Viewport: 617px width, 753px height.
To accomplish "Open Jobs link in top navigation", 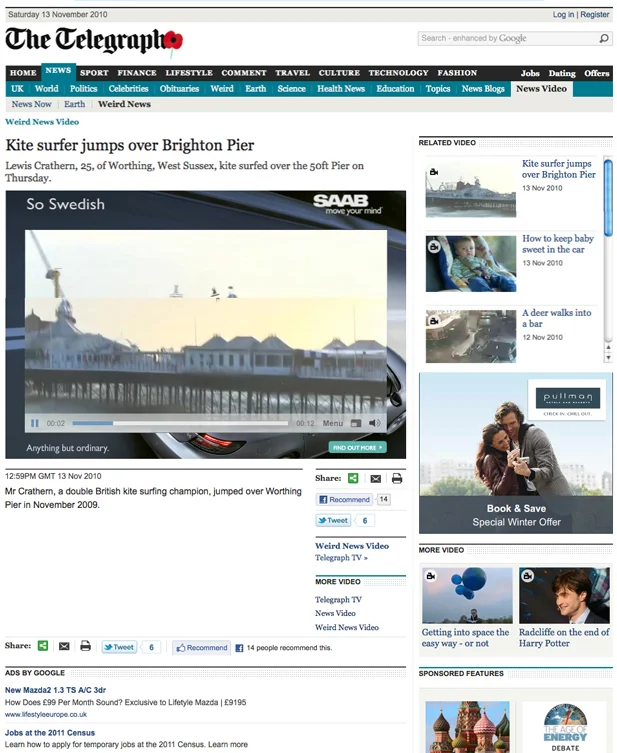I will pyautogui.click(x=530, y=73).
